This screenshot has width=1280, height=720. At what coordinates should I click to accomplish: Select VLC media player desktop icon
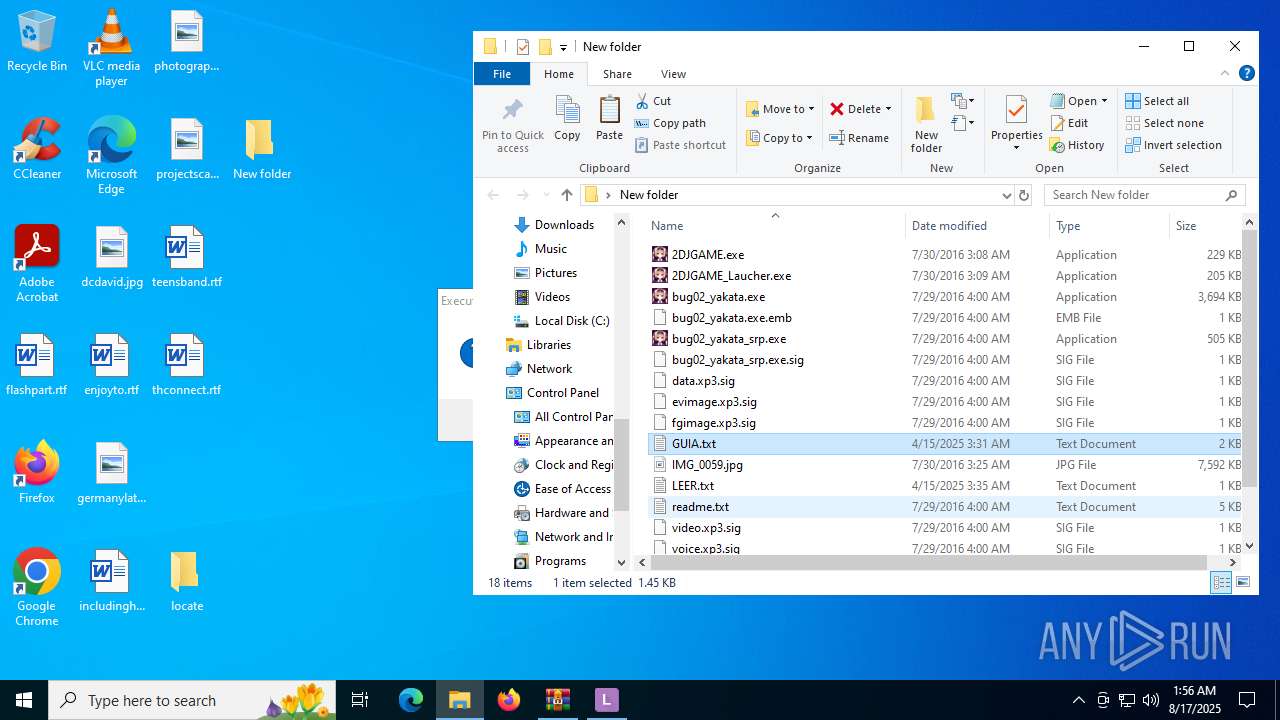click(111, 48)
